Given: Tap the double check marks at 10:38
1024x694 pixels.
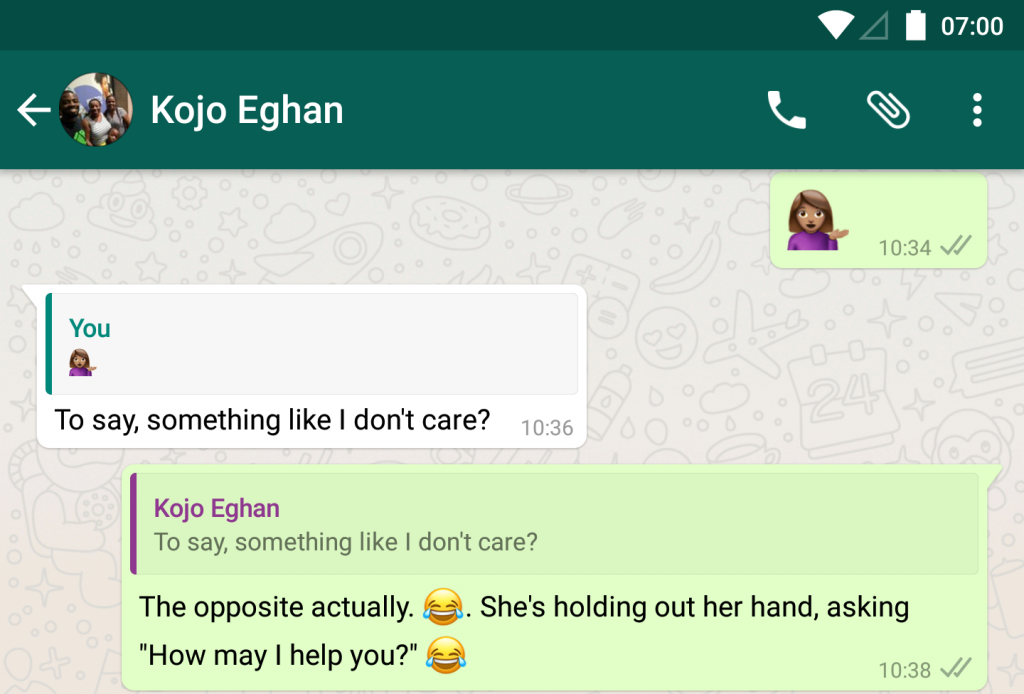Looking at the screenshot, I should pyautogui.click(x=955, y=669).
